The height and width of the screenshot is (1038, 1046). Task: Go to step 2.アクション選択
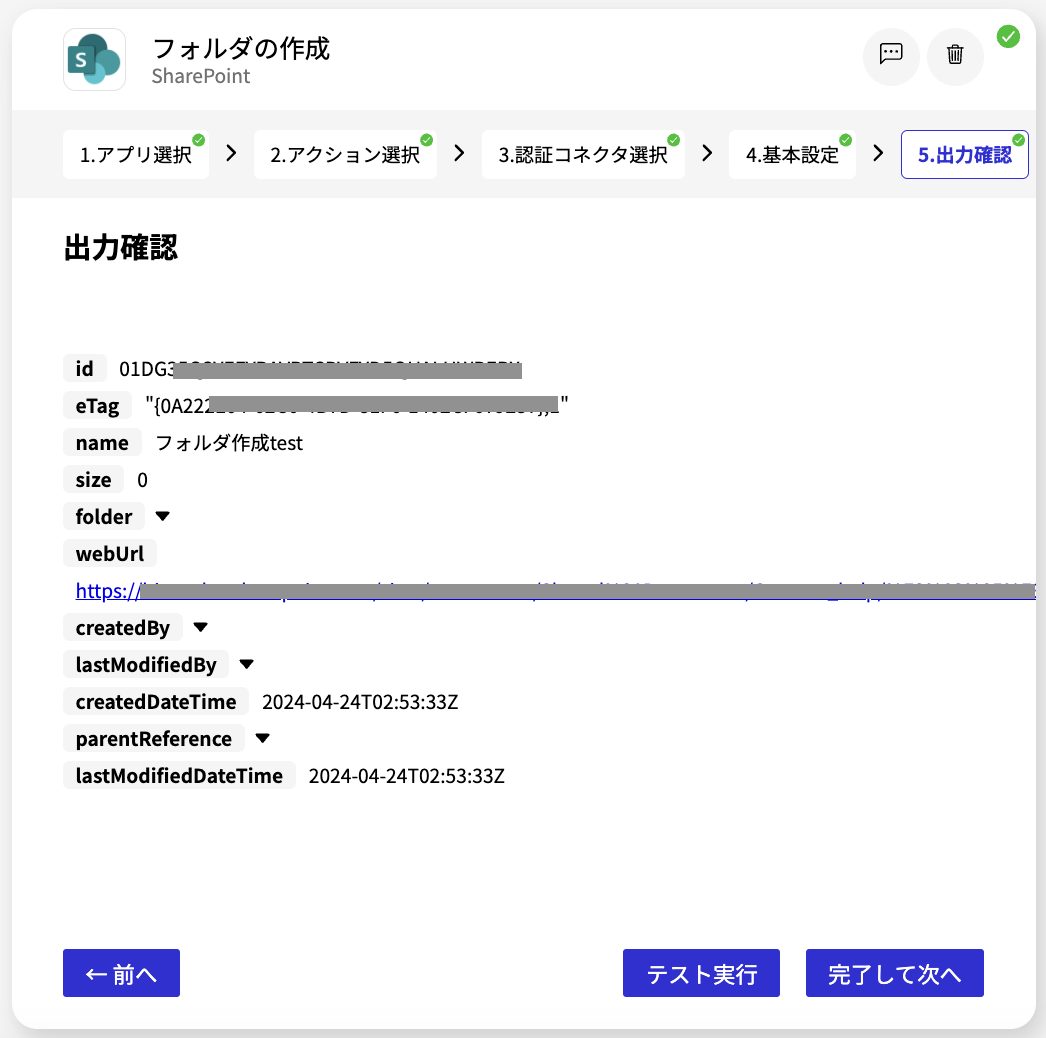345,154
